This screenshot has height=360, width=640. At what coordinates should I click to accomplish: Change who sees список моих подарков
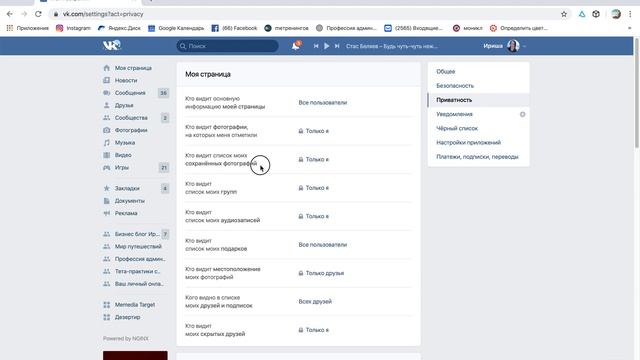pyautogui.click(x=322, y=245)
